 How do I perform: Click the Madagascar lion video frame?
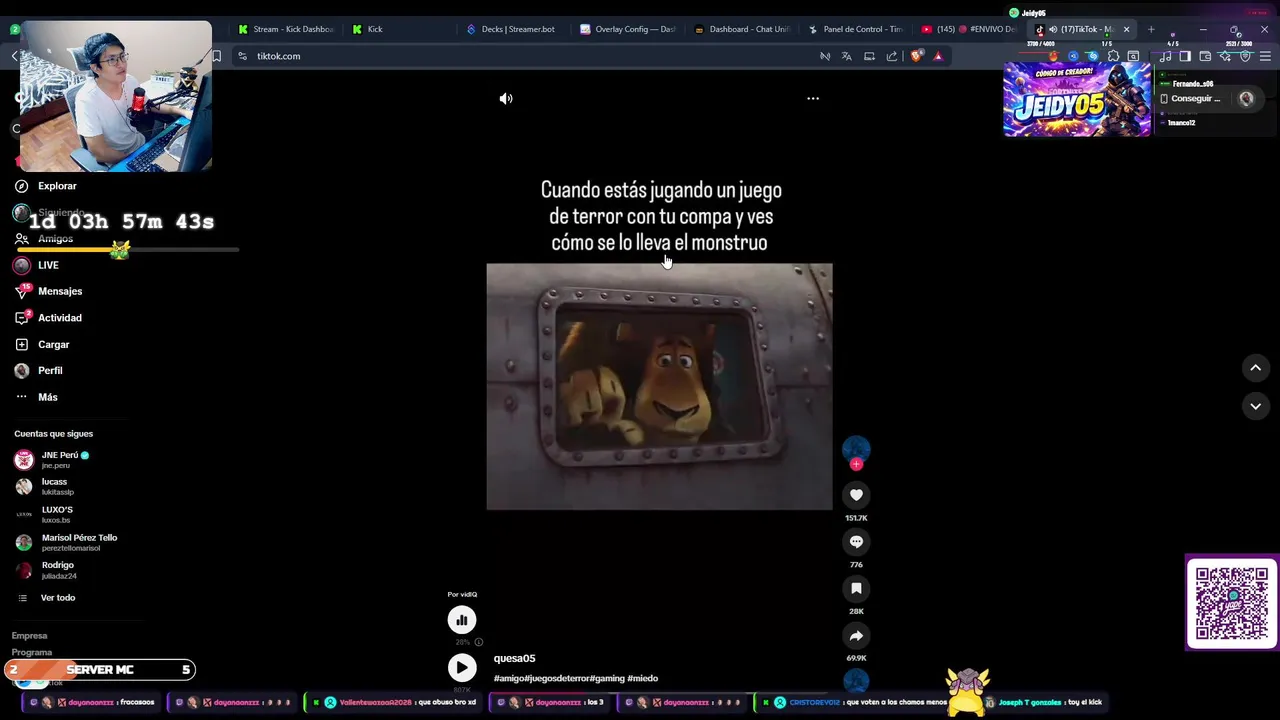coord(659,387)
